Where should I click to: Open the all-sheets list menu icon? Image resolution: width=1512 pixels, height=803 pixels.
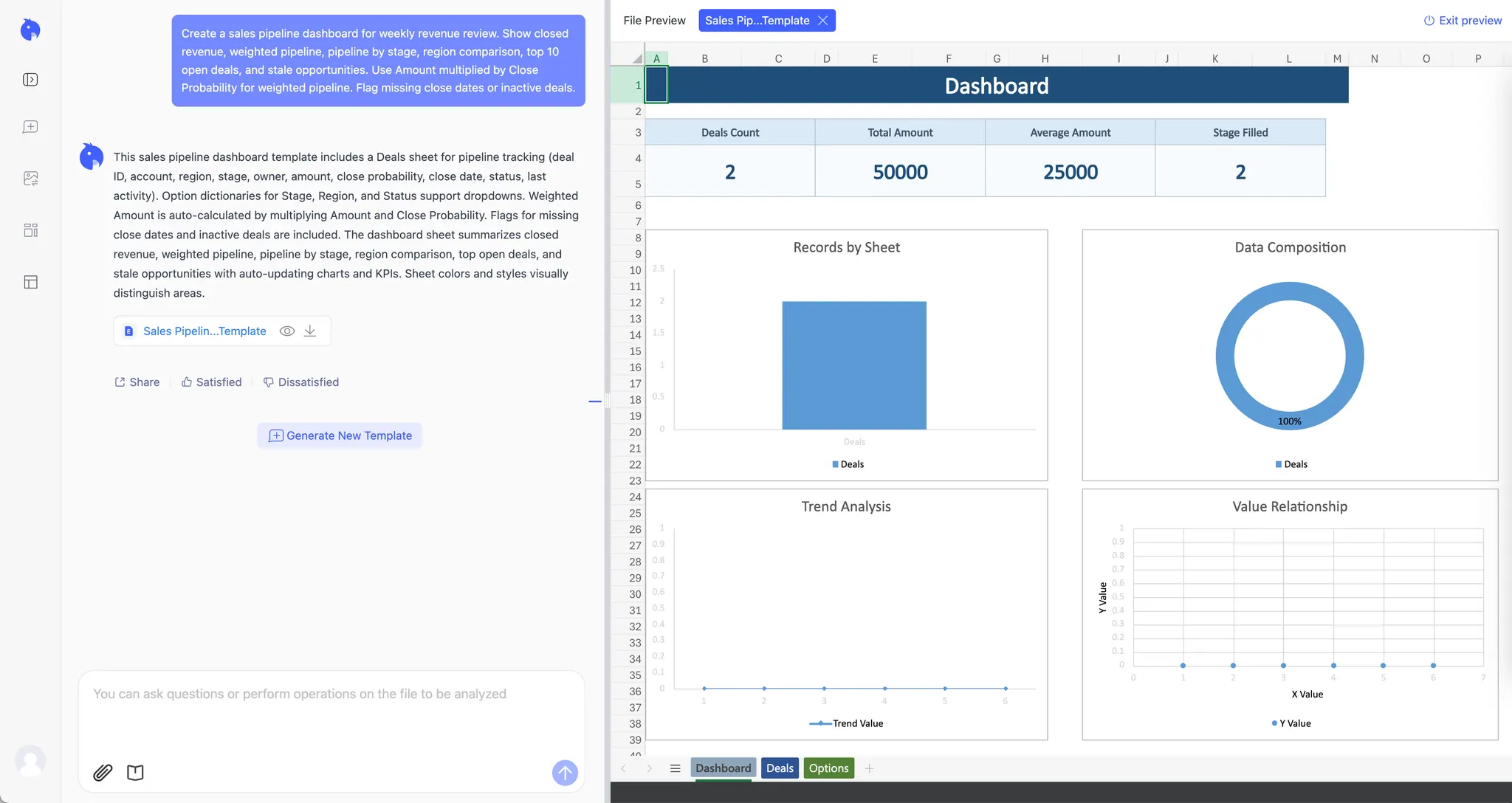point(675,768)
